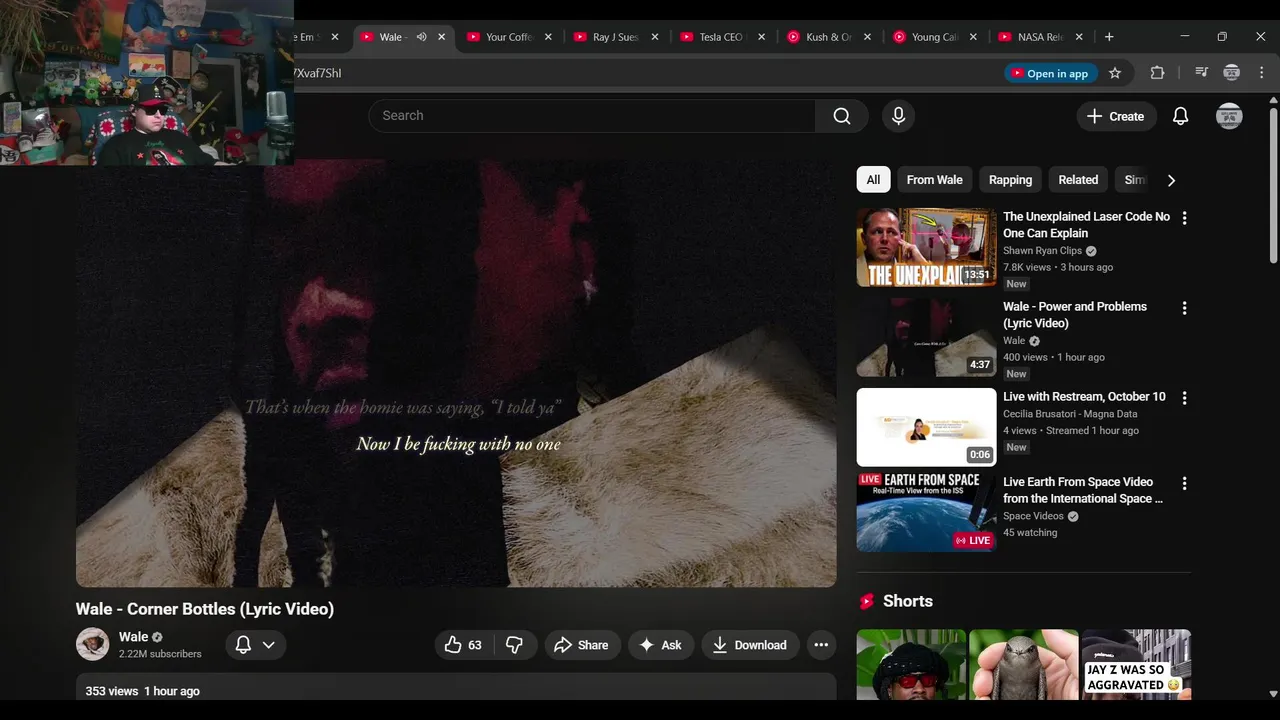Open Chrome three-dot menu
Screen dimensions: 1280x720
click(1262, 73)
